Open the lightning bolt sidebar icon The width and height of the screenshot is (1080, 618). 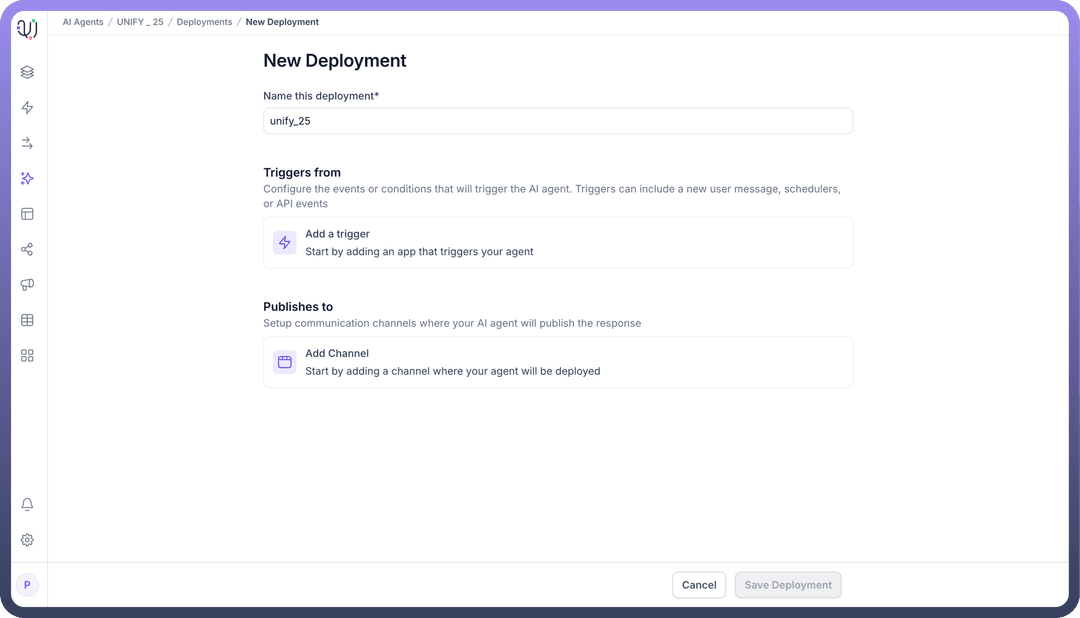(x=27, y=108)
